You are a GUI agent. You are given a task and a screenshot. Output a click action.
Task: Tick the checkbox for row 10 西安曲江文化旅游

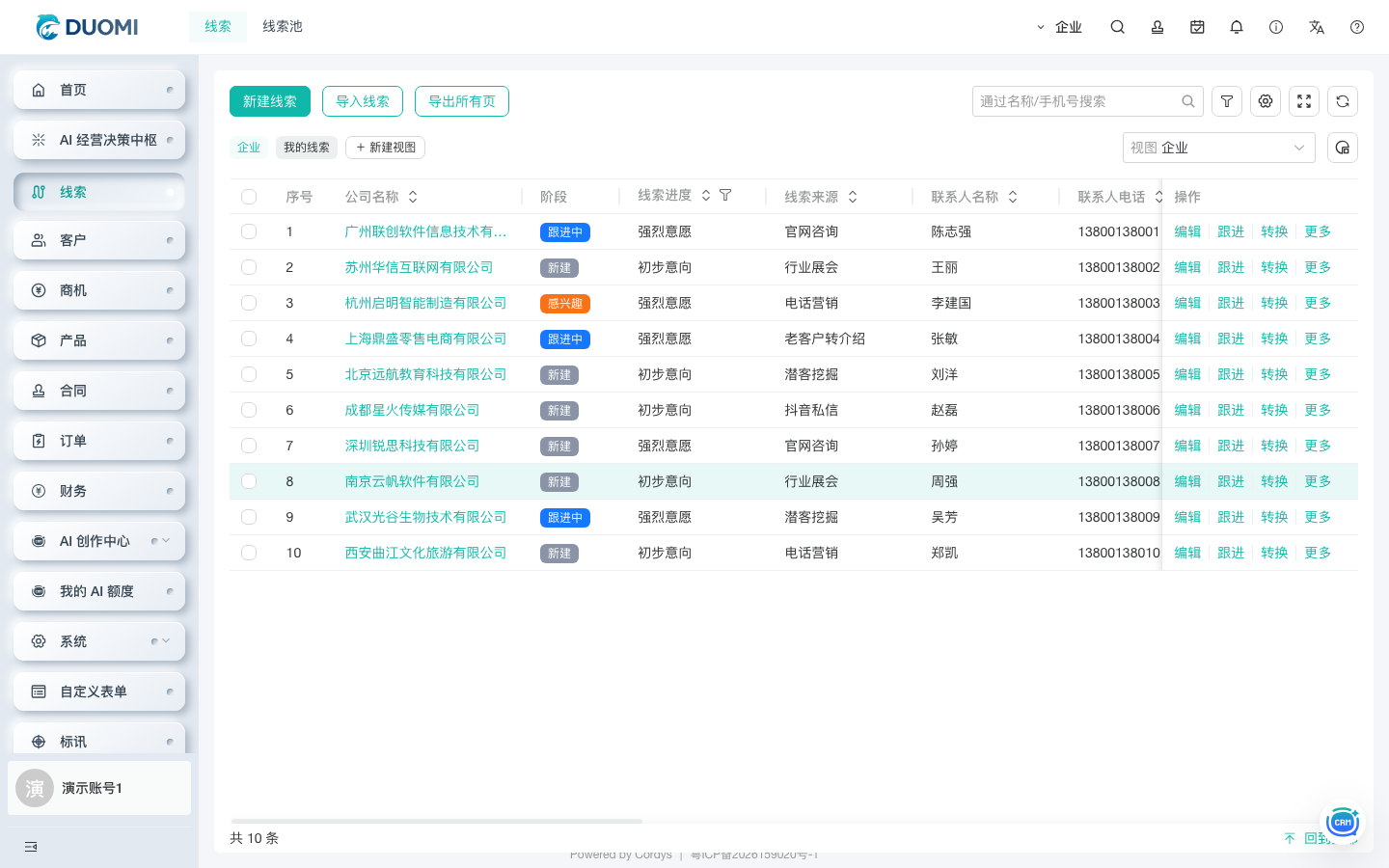coord(249,553)
